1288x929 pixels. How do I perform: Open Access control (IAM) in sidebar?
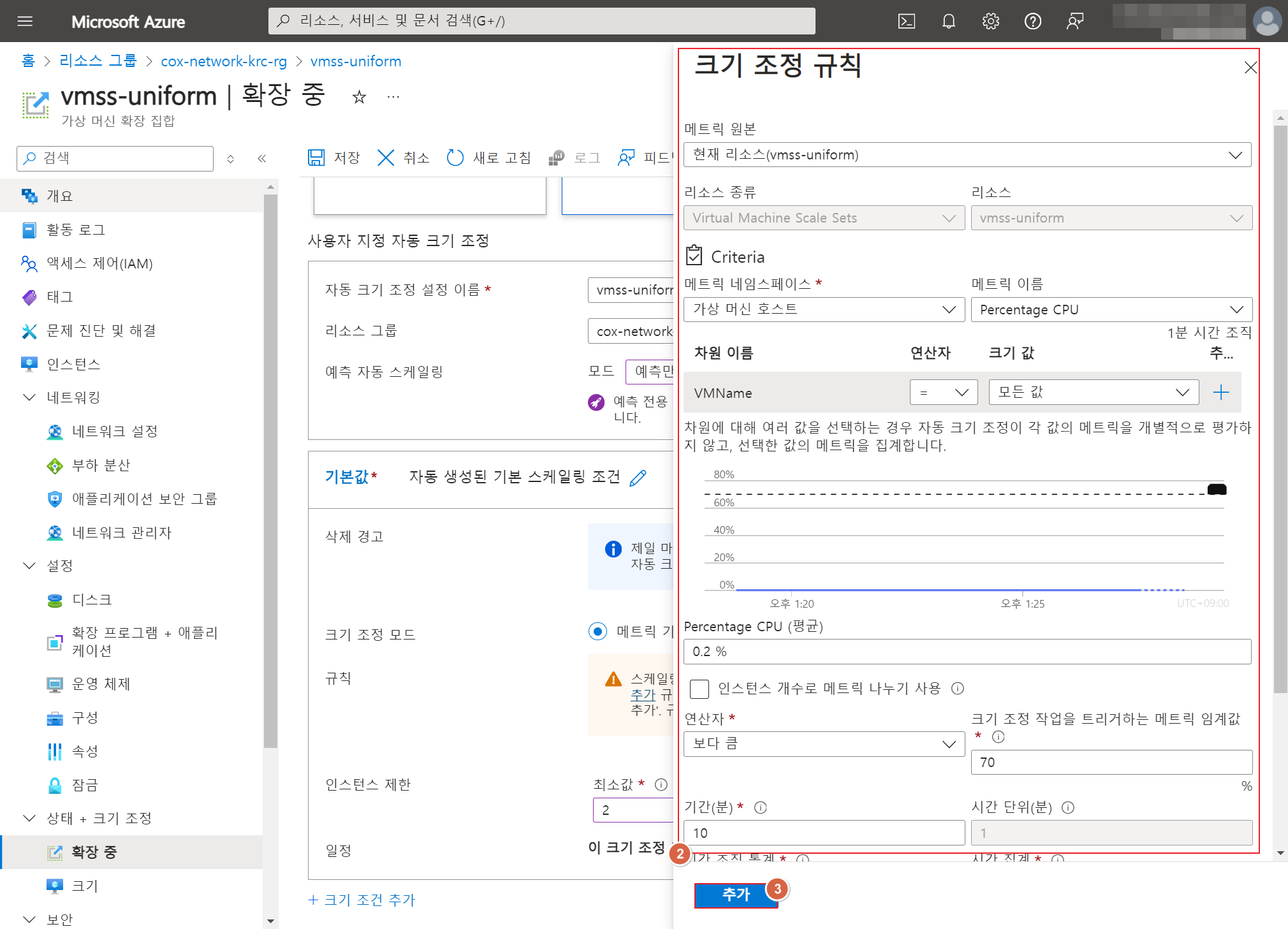coord(131,263)
